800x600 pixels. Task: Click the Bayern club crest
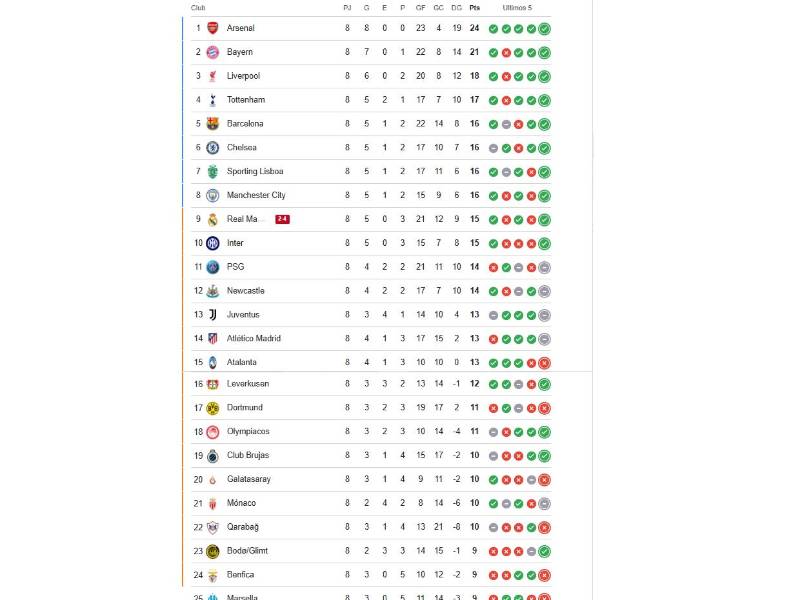pos(213,52)
